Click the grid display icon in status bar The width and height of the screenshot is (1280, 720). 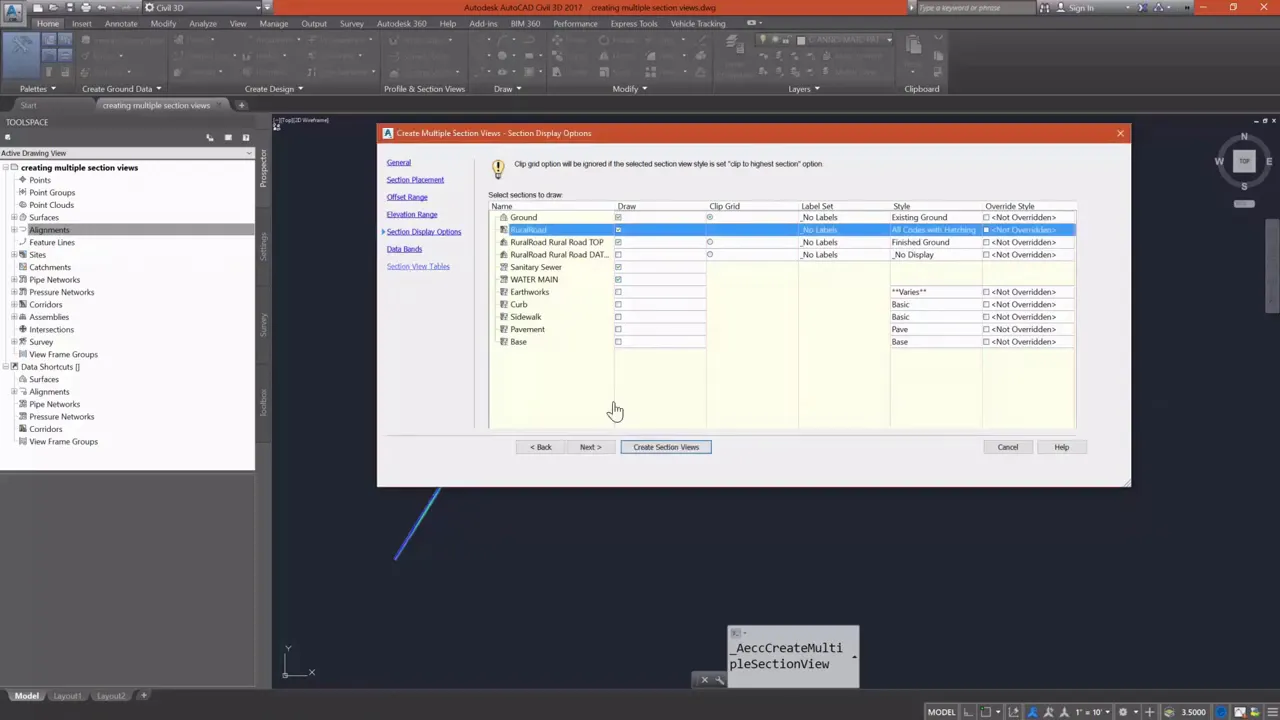(968, 712)
